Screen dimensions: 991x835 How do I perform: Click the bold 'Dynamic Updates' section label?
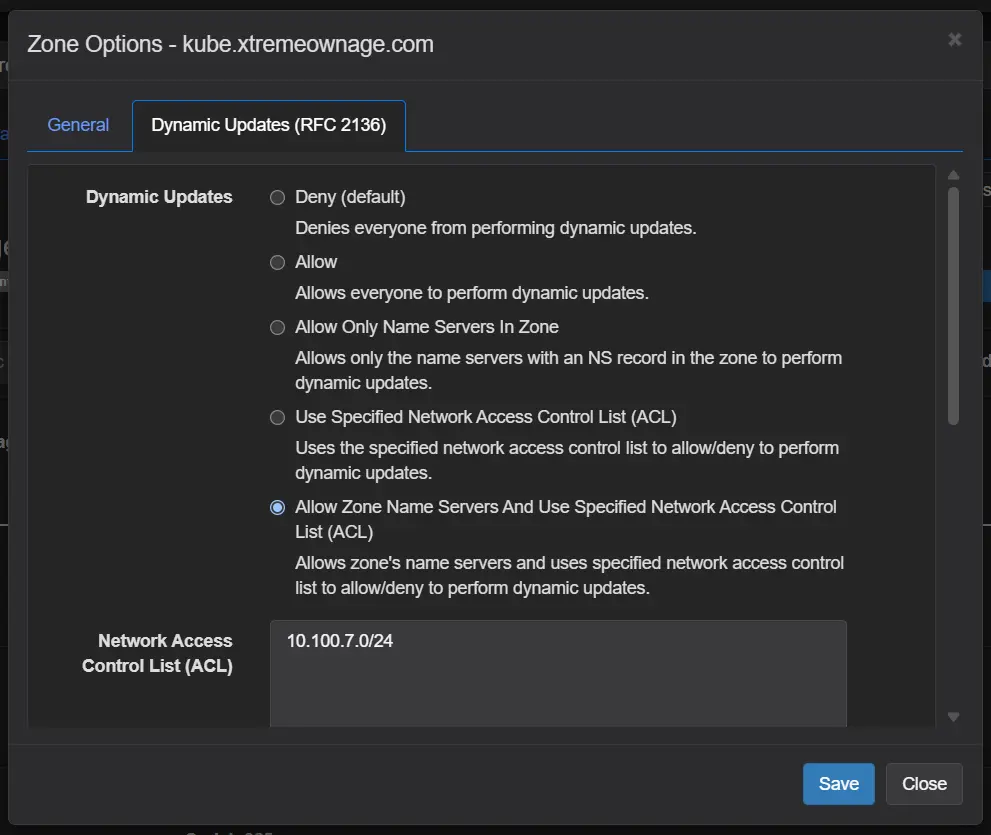coord(159,197)
